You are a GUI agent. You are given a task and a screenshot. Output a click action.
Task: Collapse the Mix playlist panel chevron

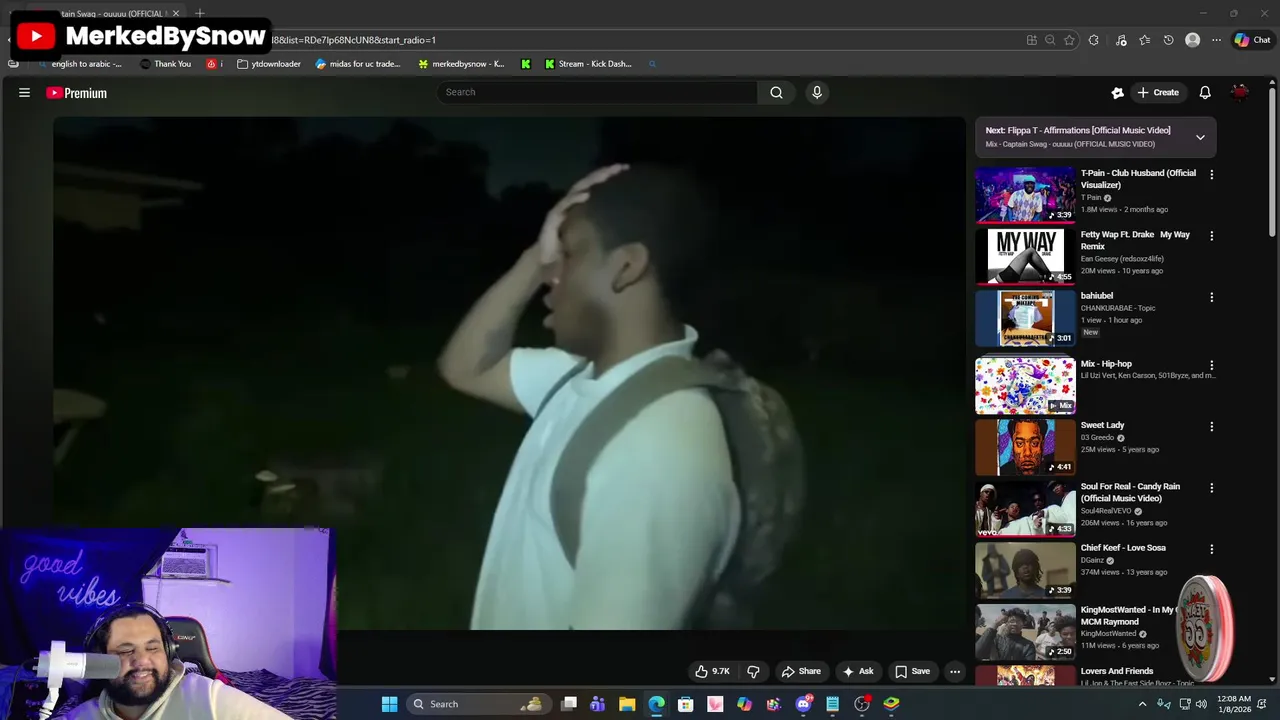point(1200,137)
